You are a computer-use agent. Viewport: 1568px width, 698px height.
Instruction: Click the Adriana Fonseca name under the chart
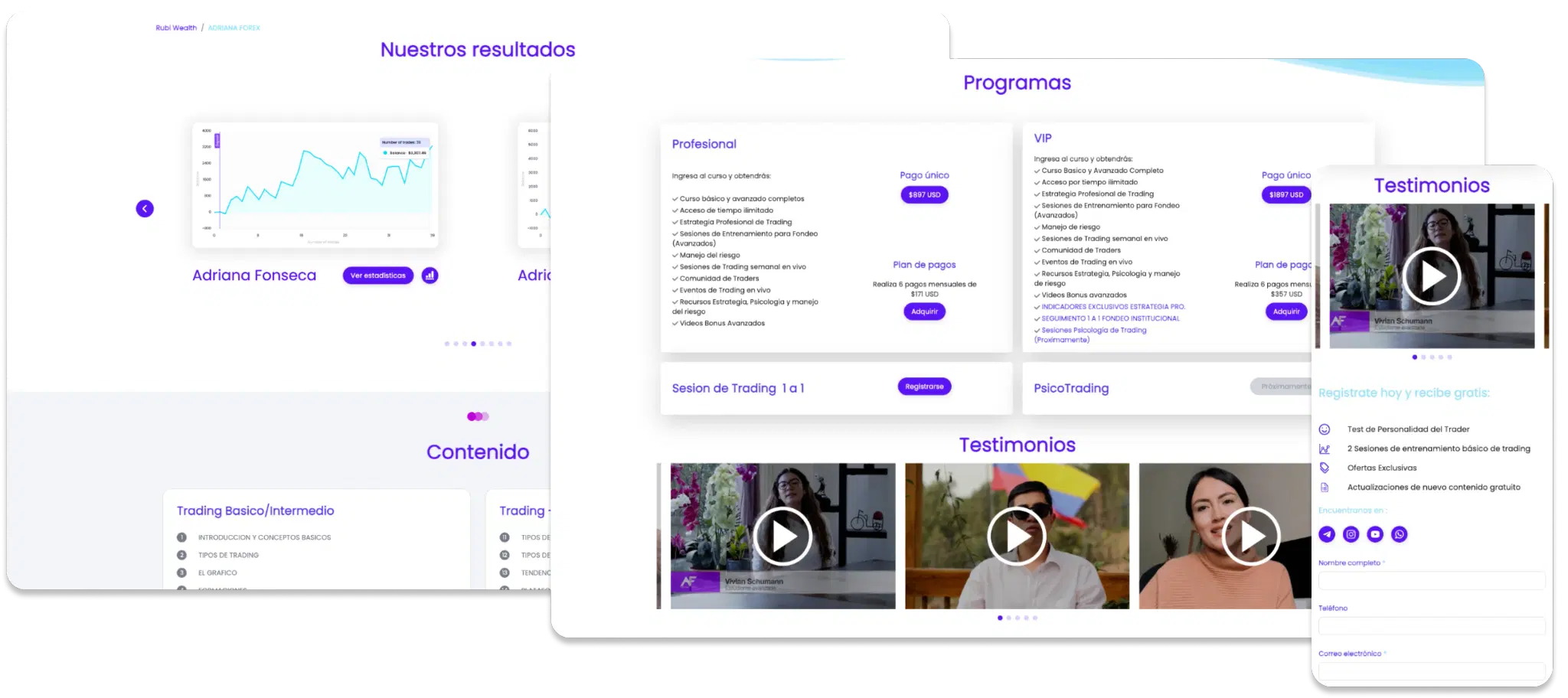(x=254, y=276)
